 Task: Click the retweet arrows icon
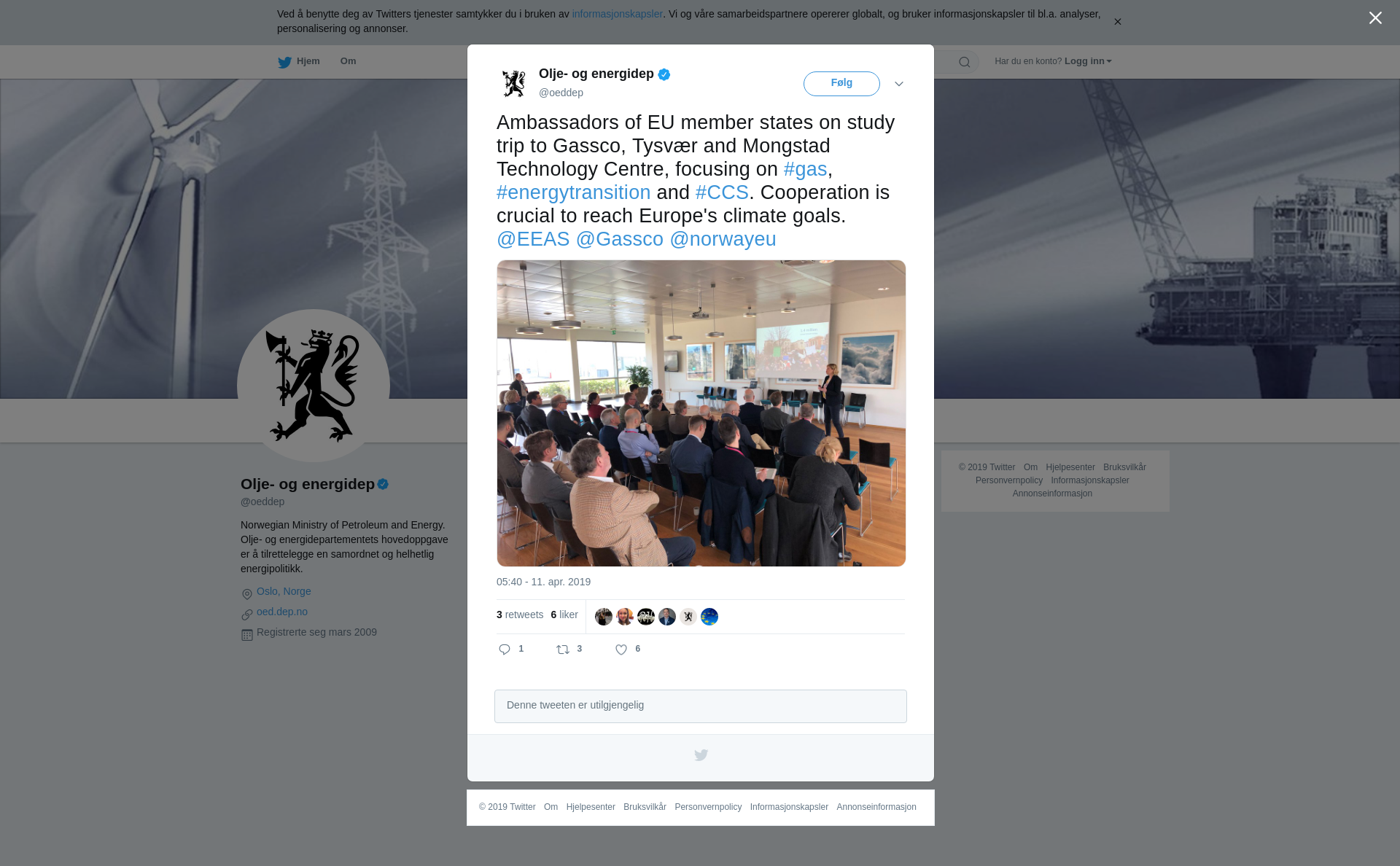(563, 649)
